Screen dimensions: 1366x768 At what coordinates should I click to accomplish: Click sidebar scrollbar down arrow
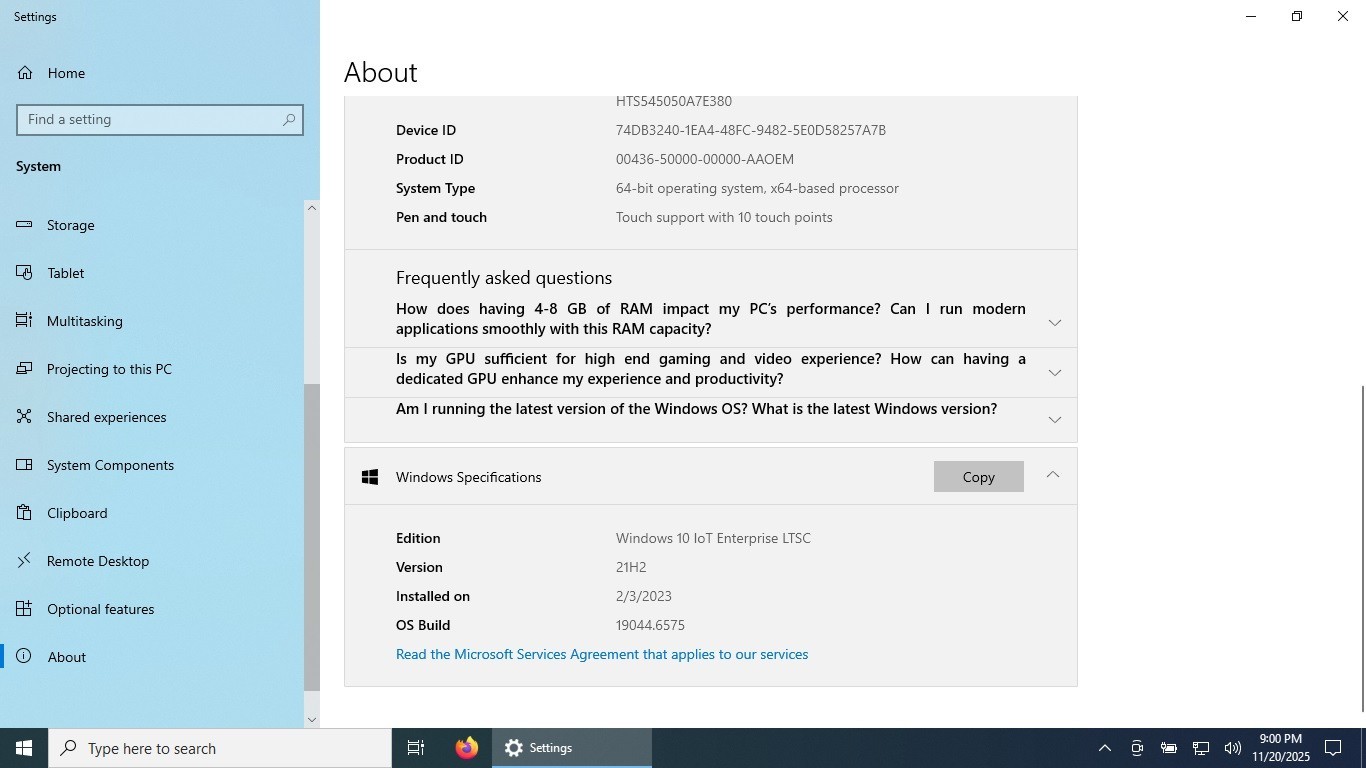(312, 719)
